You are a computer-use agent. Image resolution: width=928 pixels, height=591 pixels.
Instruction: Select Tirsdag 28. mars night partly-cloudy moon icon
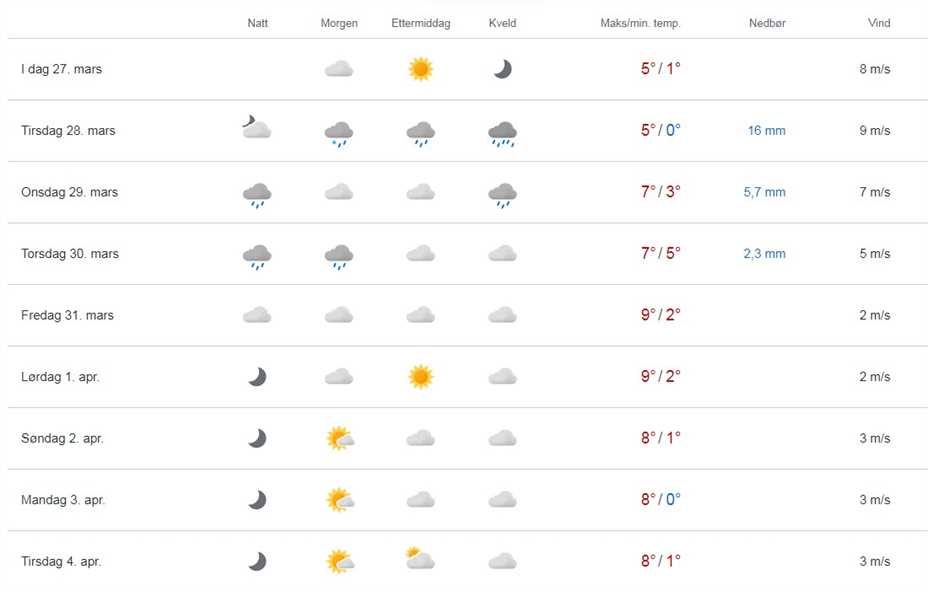tap(257, 128)
